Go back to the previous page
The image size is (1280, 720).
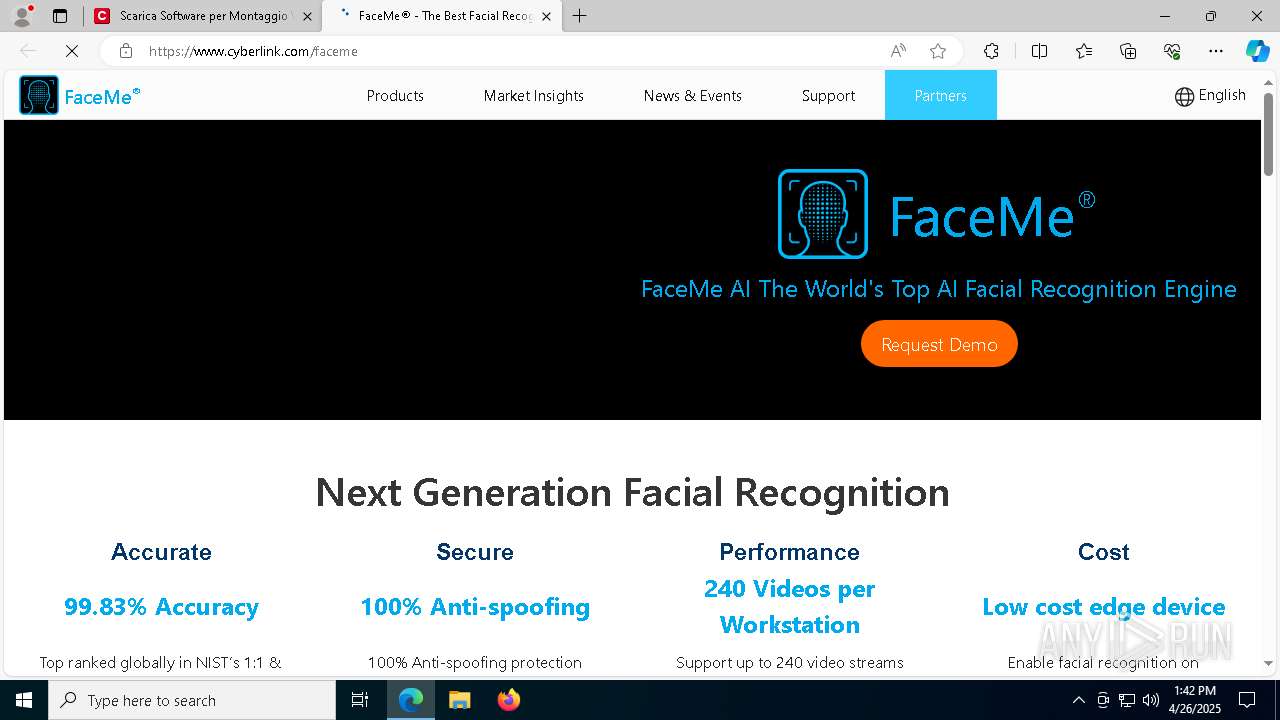click(x=28, y=51)
